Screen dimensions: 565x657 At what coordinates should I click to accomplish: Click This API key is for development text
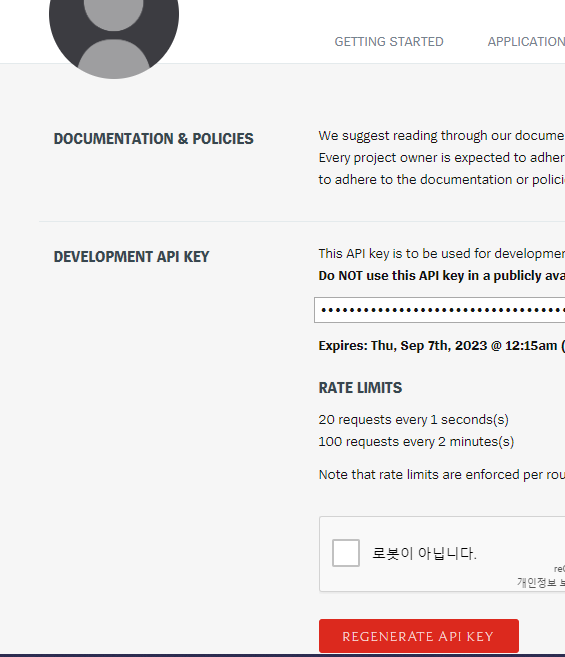click(x=442, y=253)
